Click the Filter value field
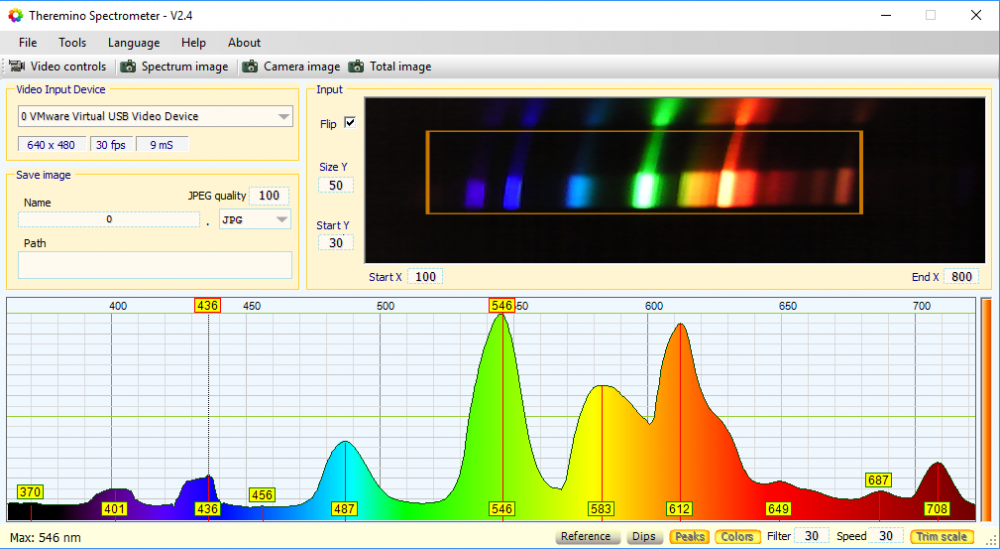This screenshot has width=1000, height=549. [812, 536]
